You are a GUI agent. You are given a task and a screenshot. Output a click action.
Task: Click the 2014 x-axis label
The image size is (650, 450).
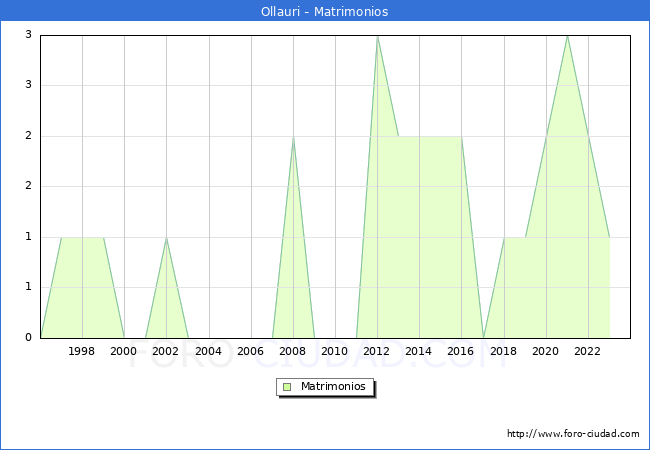[419, 351]
